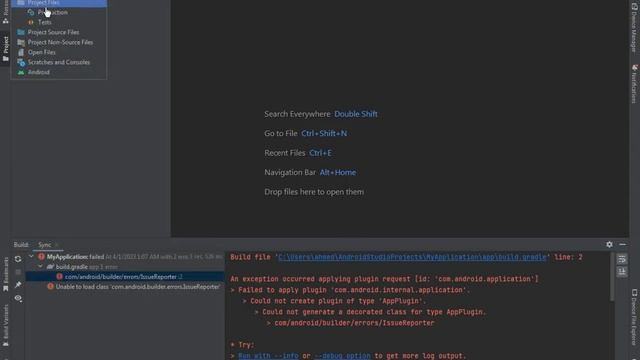Click the Run with --info link
Screen dimensions: 640x360
[268, 356]
